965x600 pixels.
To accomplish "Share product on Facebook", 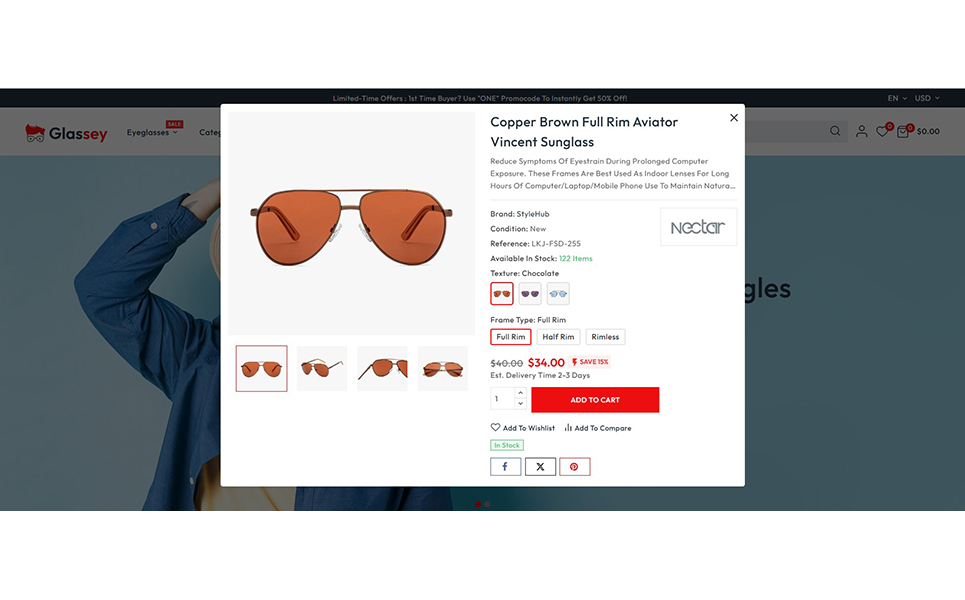I will (x=505, y=466).
